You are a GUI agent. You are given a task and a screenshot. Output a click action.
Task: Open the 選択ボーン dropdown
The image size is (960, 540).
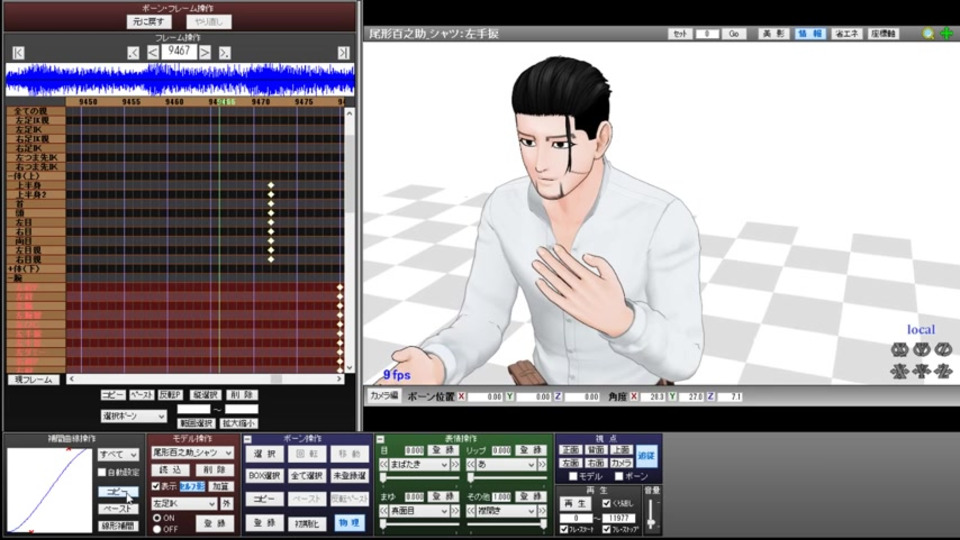(x=133, y=416)
